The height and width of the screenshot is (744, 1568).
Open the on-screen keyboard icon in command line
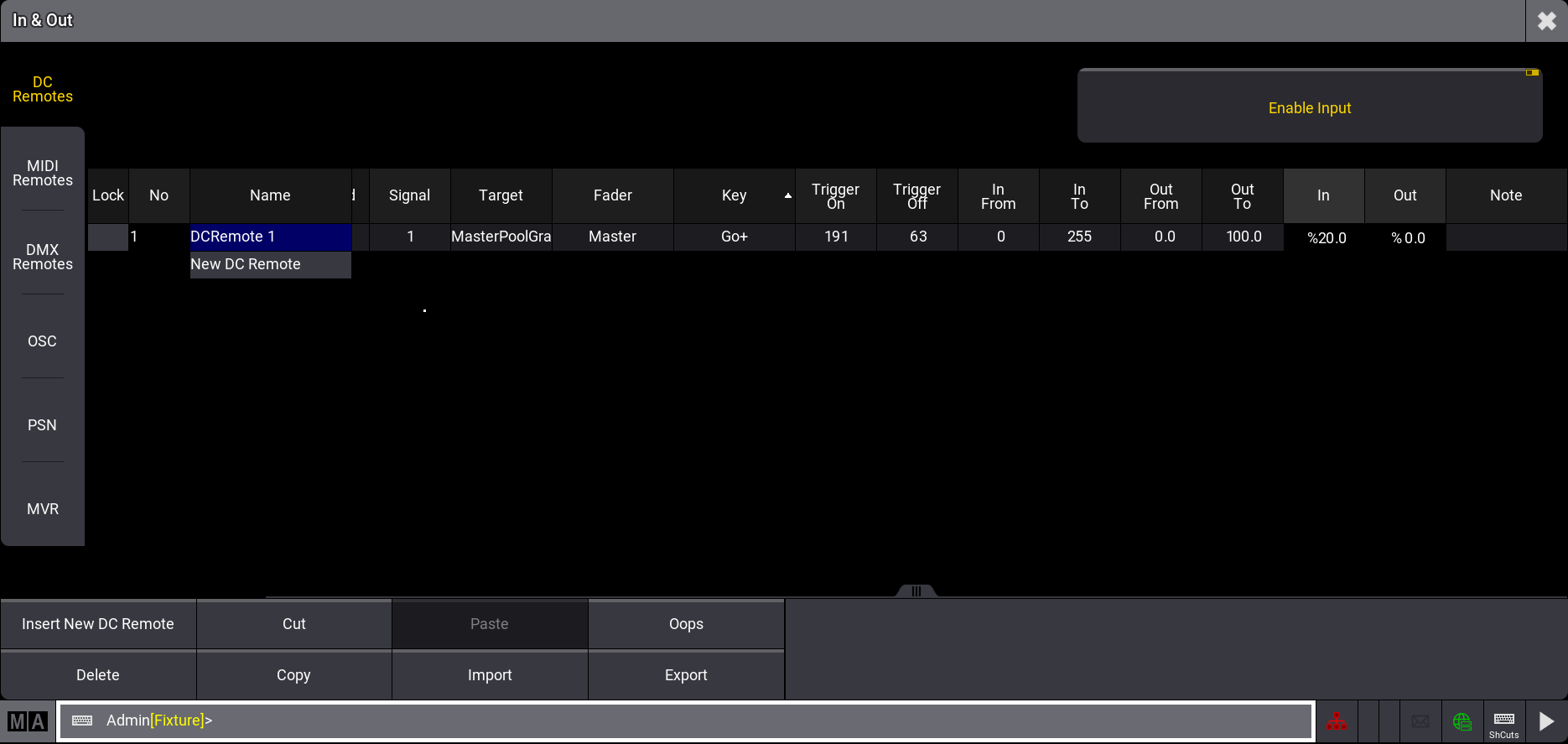coord(82,721)
